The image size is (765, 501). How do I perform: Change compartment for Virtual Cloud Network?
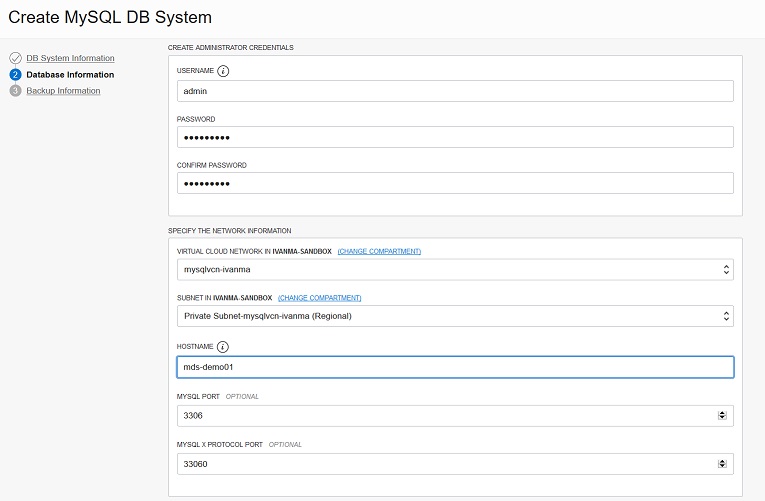(379, 251)
